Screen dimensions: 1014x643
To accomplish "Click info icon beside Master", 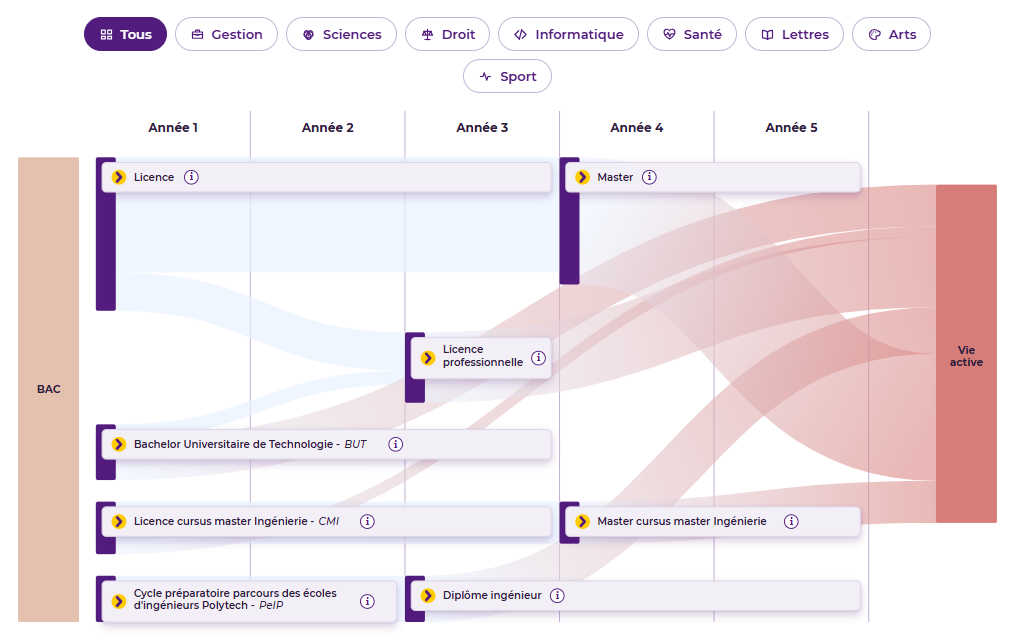I will pos(649,177).
